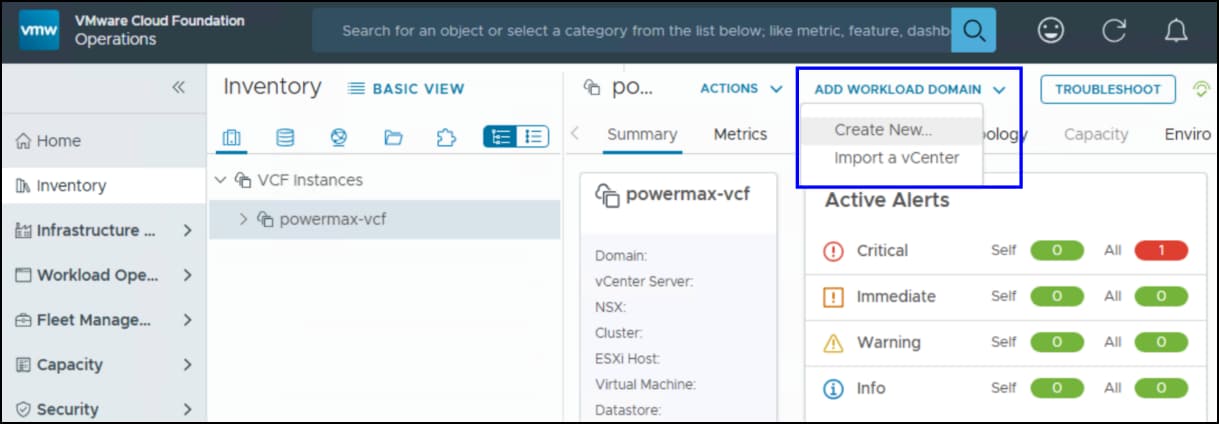
Task: Expand Workload Ope... sidebar section
Action: click(187, 275)
